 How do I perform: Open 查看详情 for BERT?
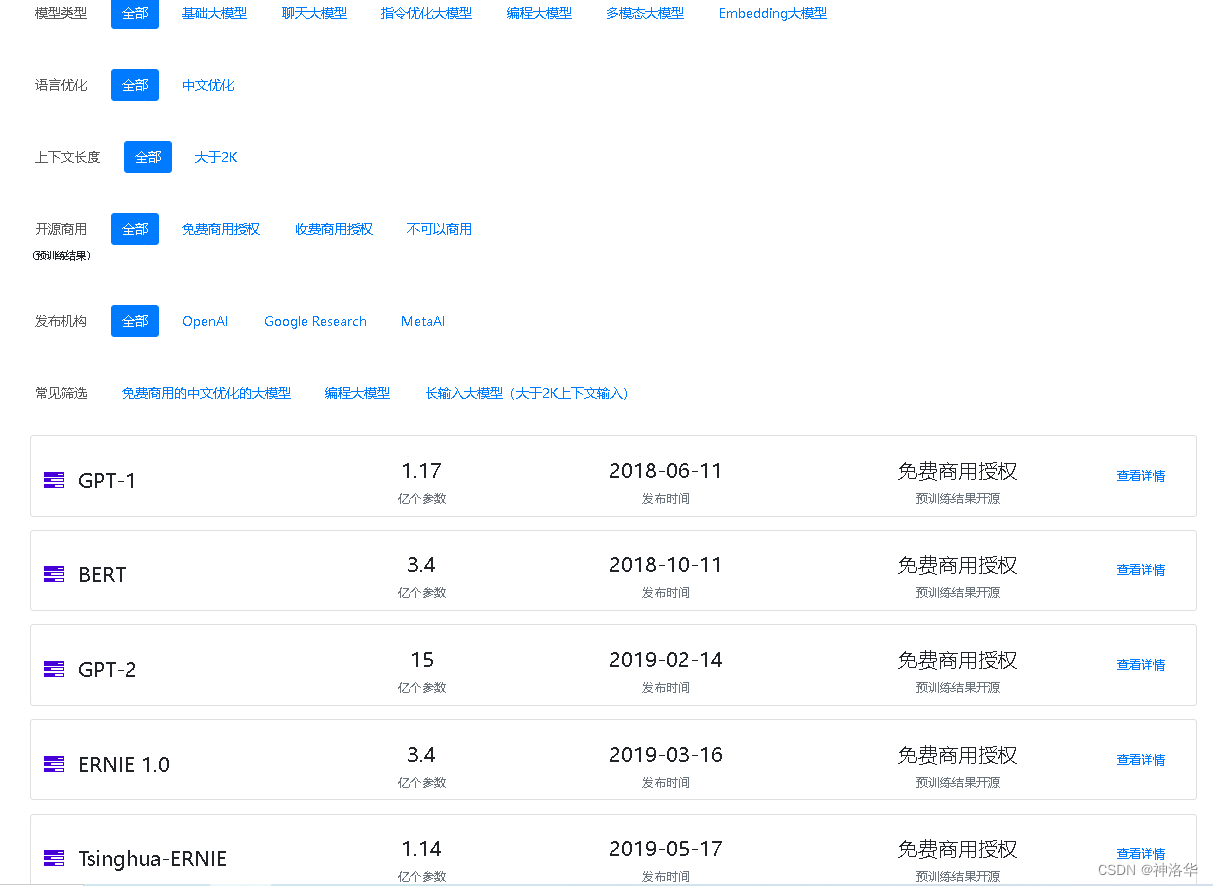[x=1141, y=570]
